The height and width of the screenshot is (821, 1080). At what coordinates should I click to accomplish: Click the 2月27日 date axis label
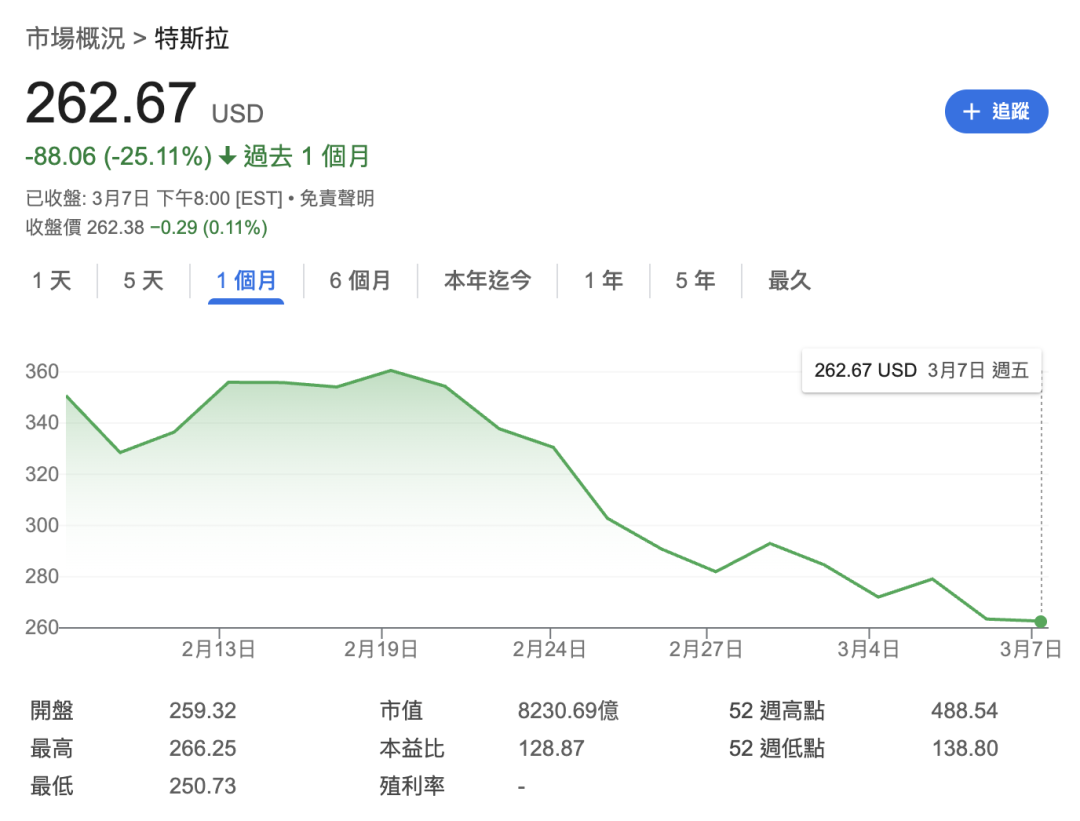(706, 649)
